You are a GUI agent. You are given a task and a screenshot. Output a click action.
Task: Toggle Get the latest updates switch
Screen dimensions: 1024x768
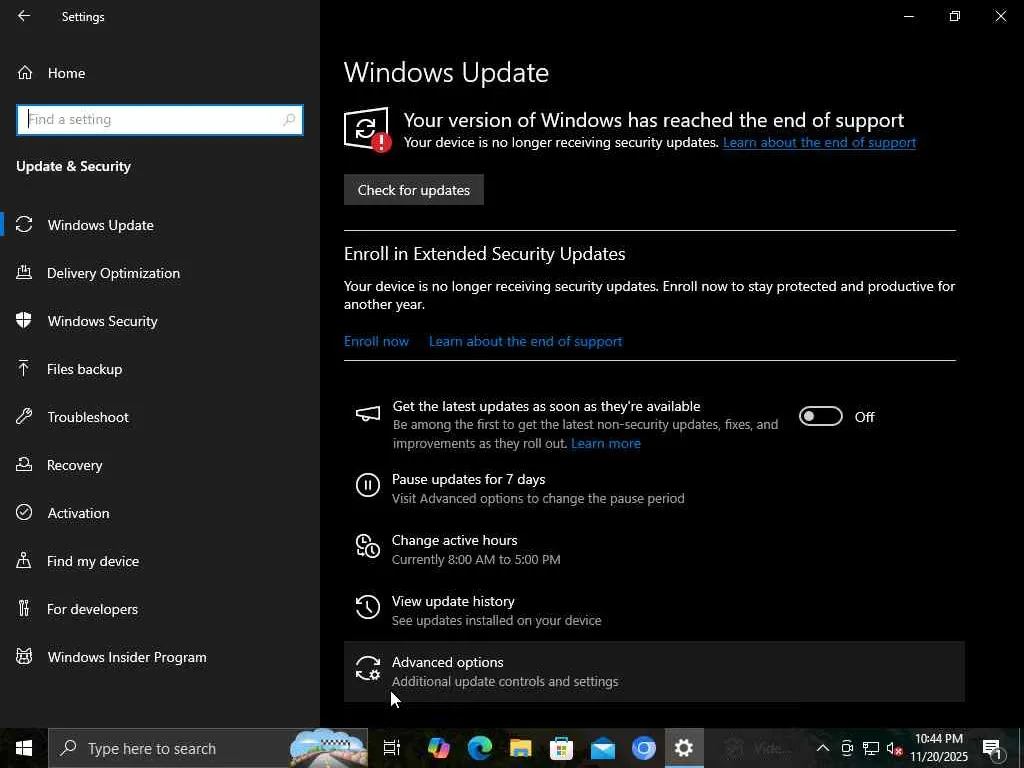point(821,416)
